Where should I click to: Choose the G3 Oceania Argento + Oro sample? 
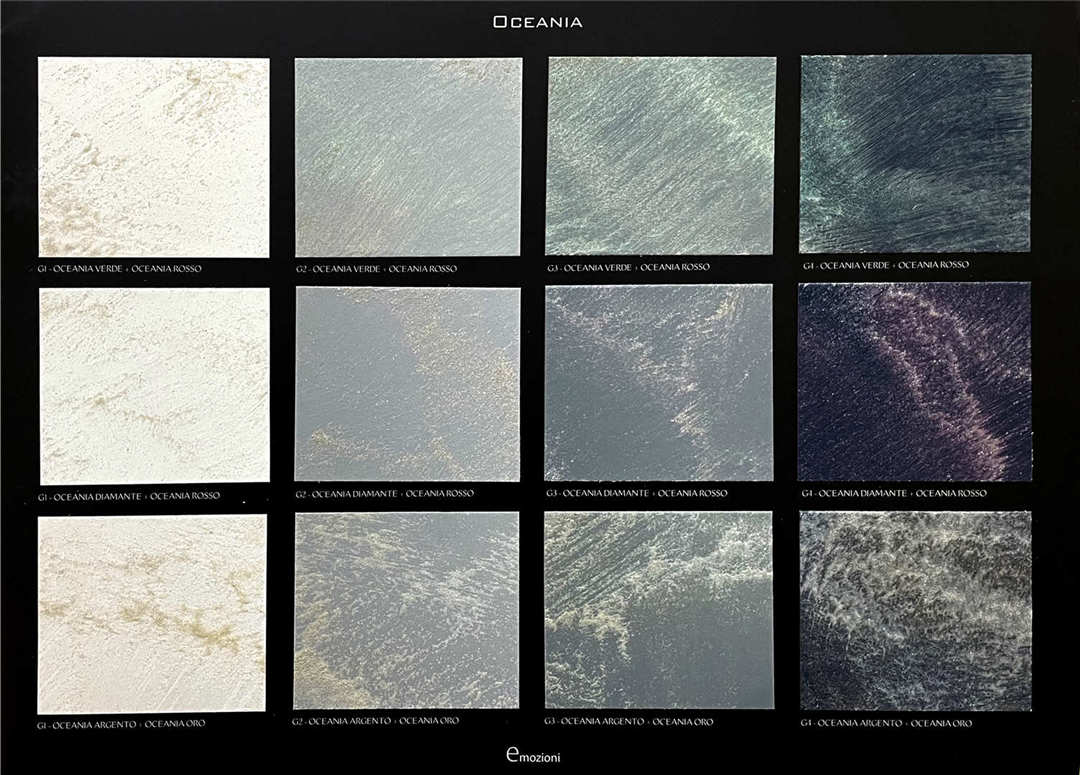pyautogui.click(x=658, y=610)
